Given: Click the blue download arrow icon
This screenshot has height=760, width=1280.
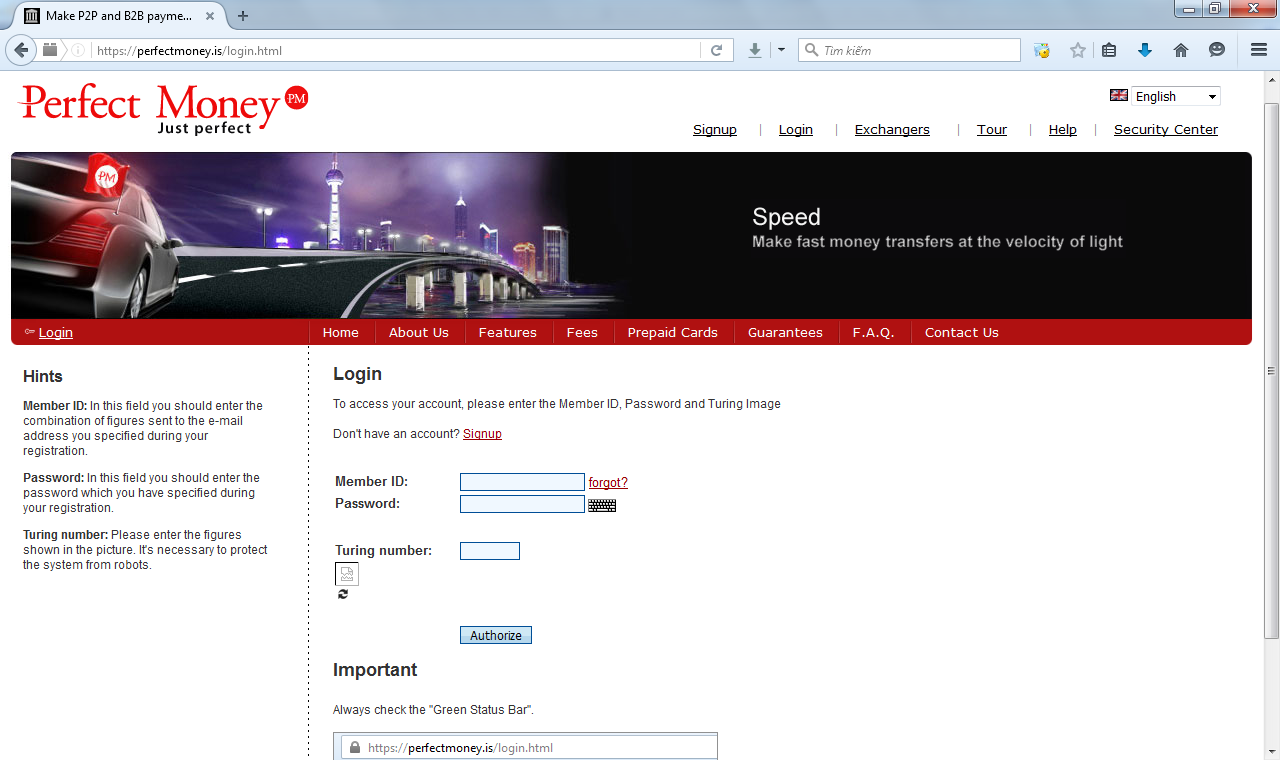Looking at the screenshot, I should click(1145, 50).
